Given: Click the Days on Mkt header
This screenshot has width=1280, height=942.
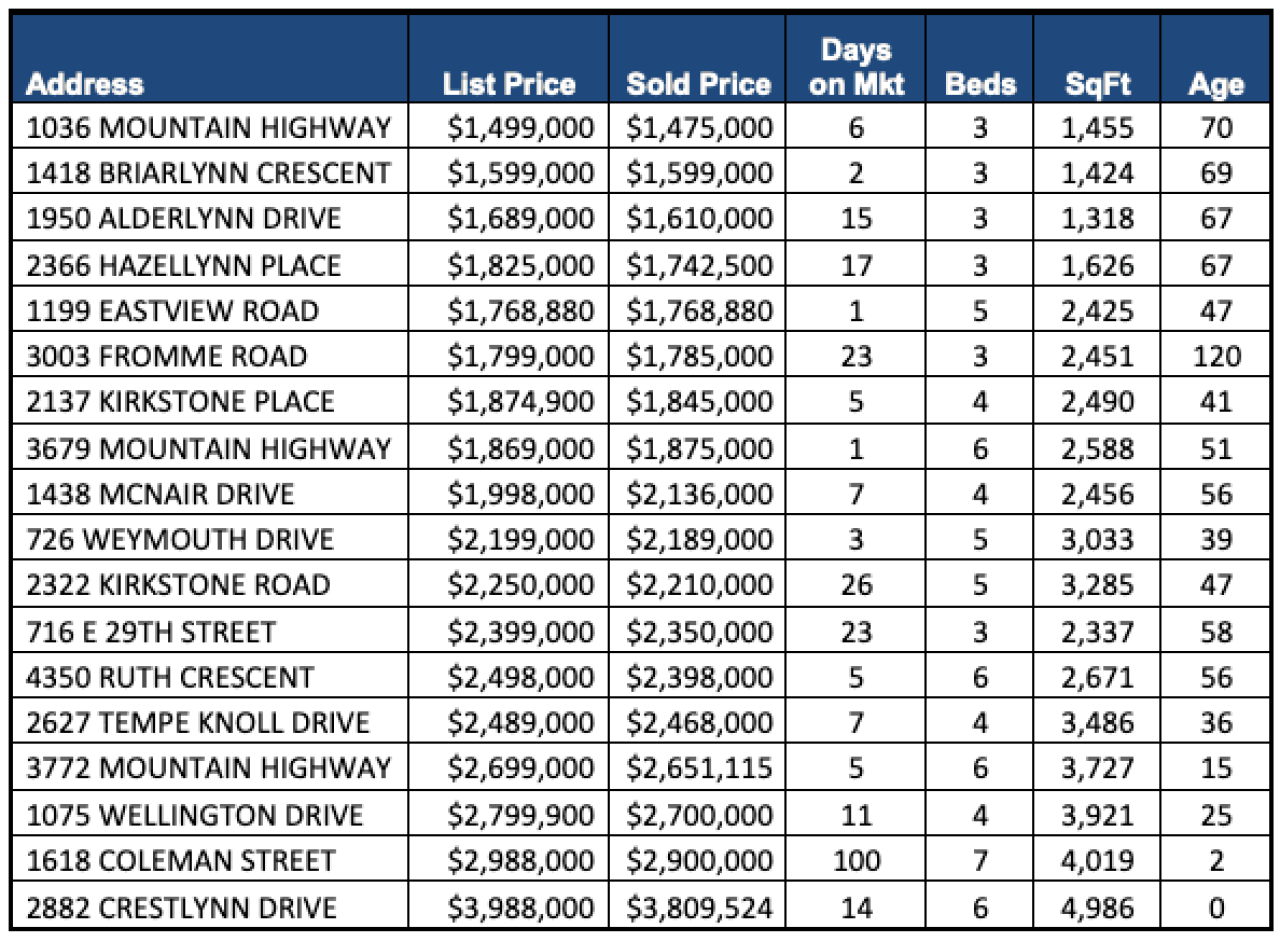Looking at the screenshot, I should (x=856, y=67).
